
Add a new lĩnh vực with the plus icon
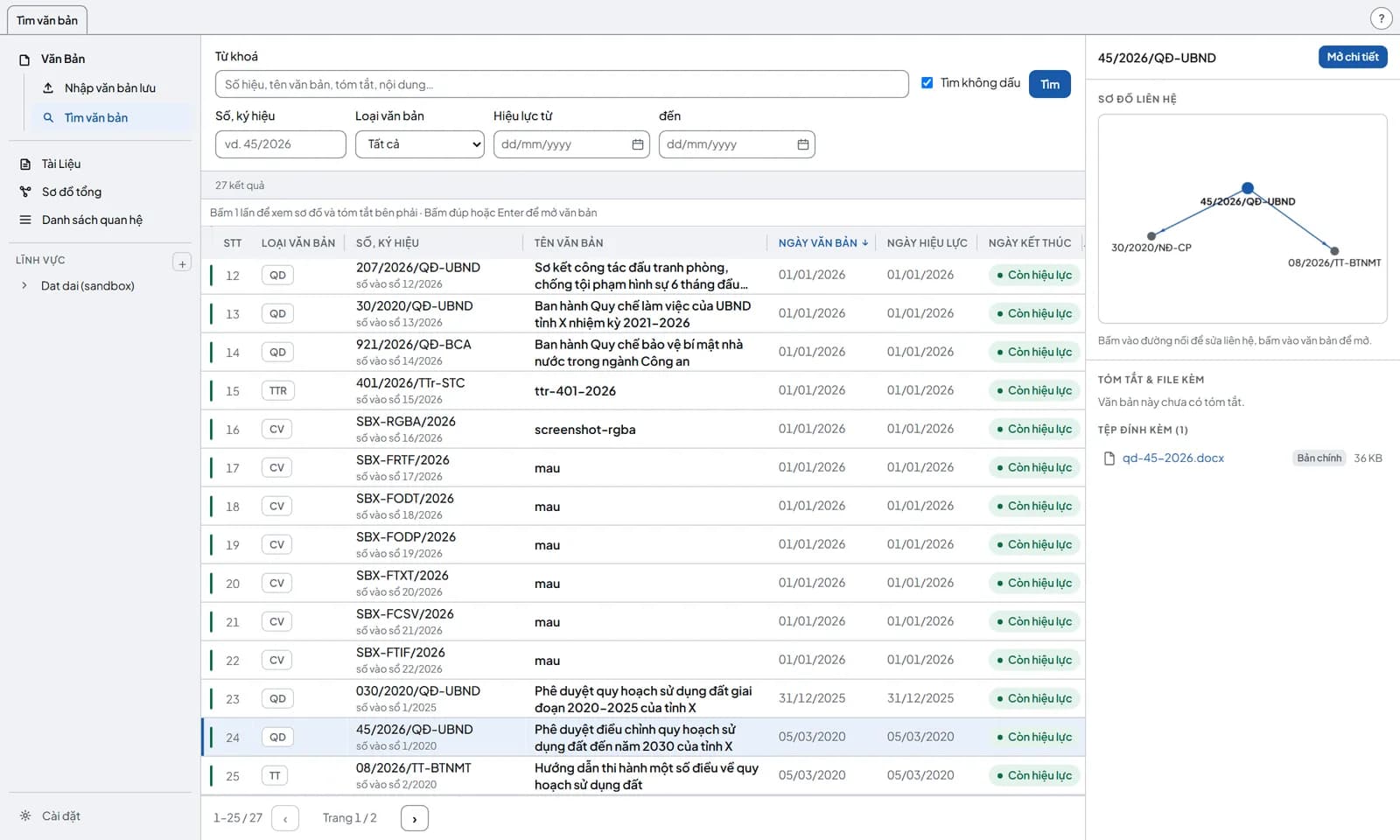[182, 262]
